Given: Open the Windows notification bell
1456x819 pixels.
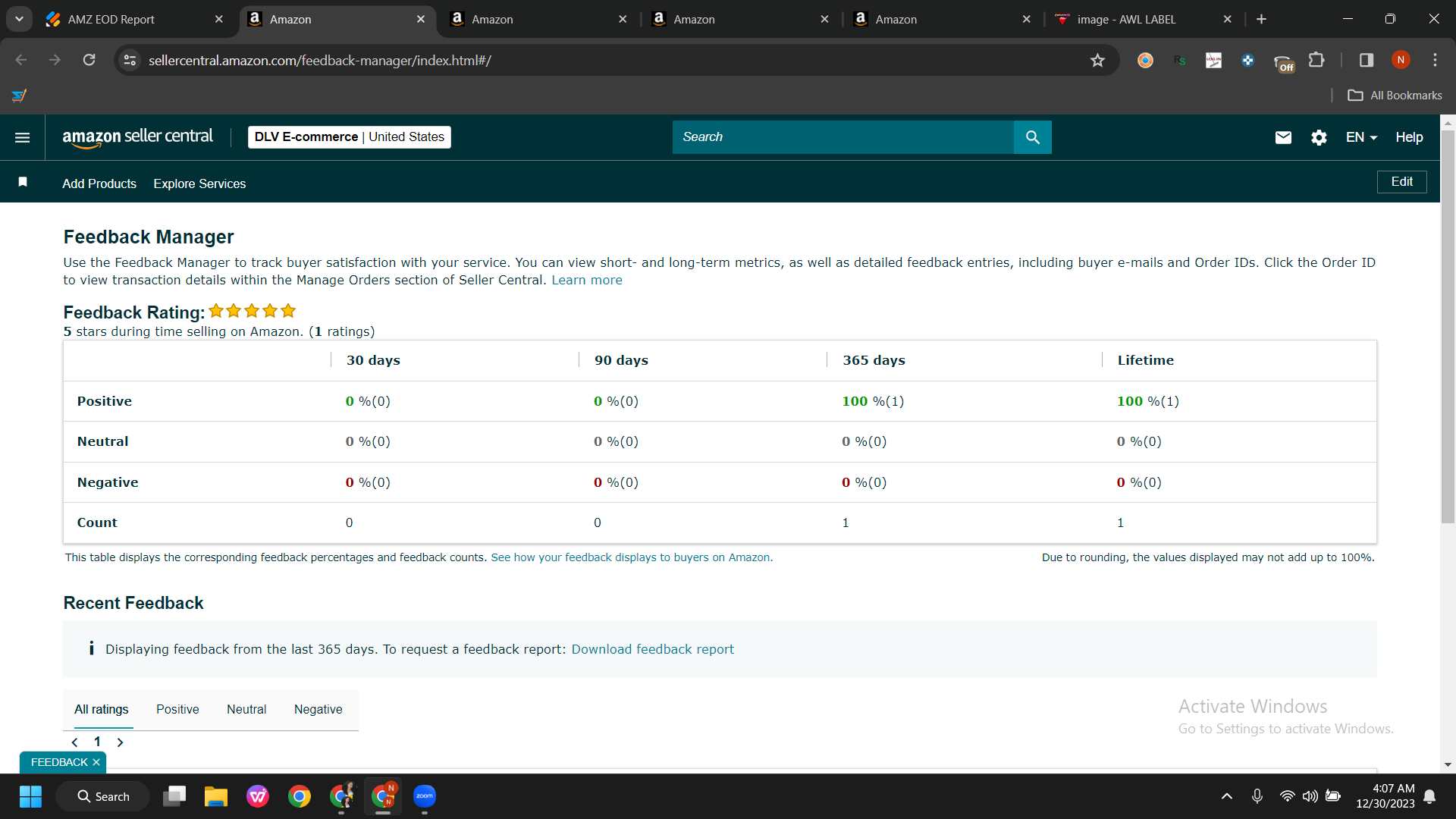Looking at the screenshot, I should pyautogui.click(x=1429, y=796).
